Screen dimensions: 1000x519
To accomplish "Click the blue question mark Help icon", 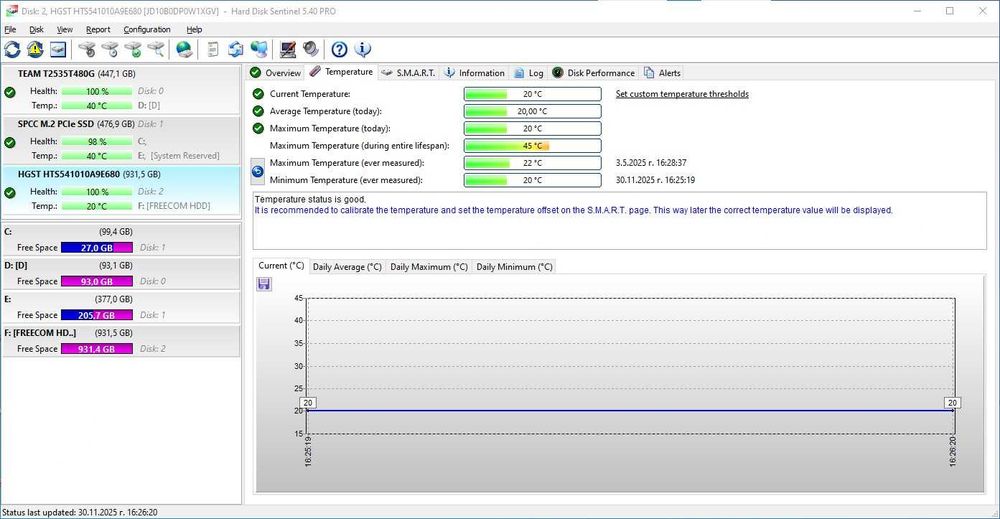I will [339, 49].
